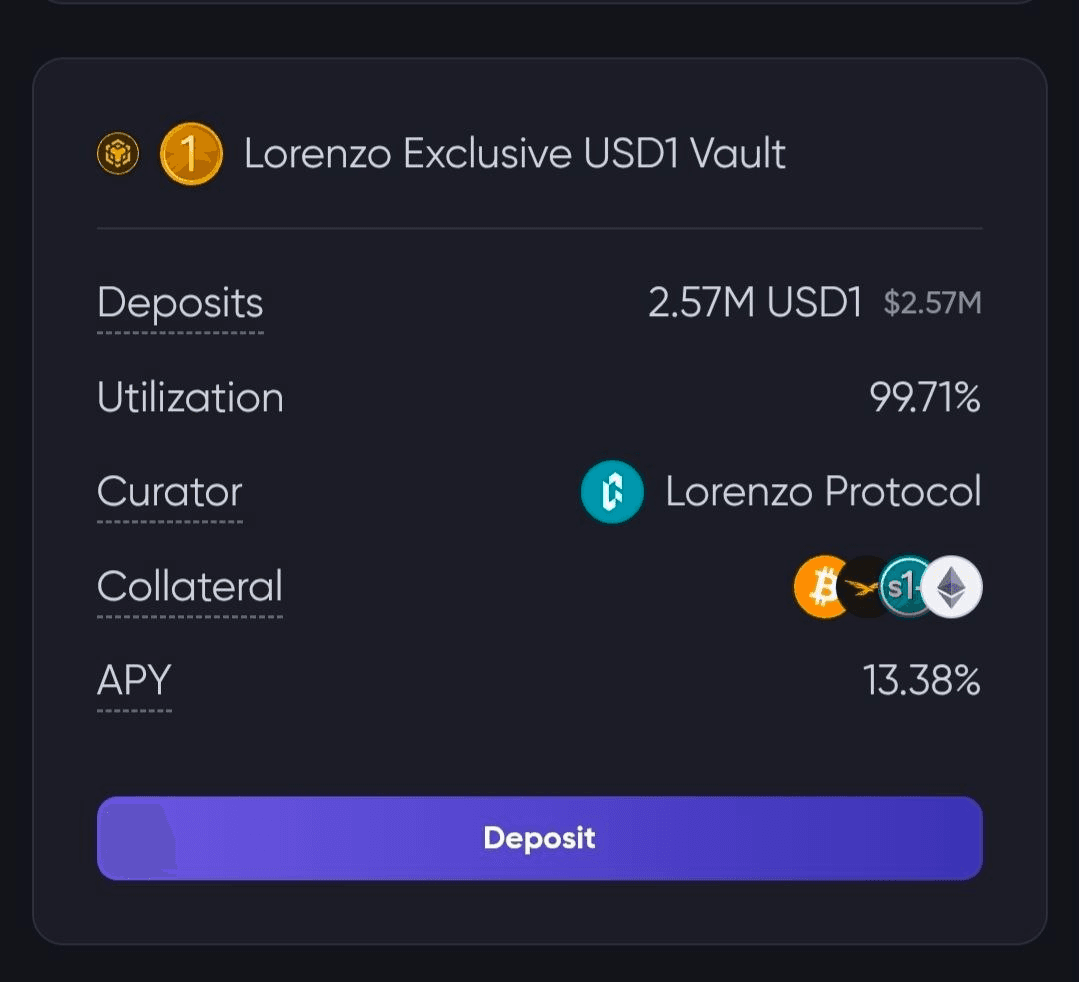This screenshot has height=982, width=1079.
Task: Click the APY label with dotted underline
Action: pos(134,681)
